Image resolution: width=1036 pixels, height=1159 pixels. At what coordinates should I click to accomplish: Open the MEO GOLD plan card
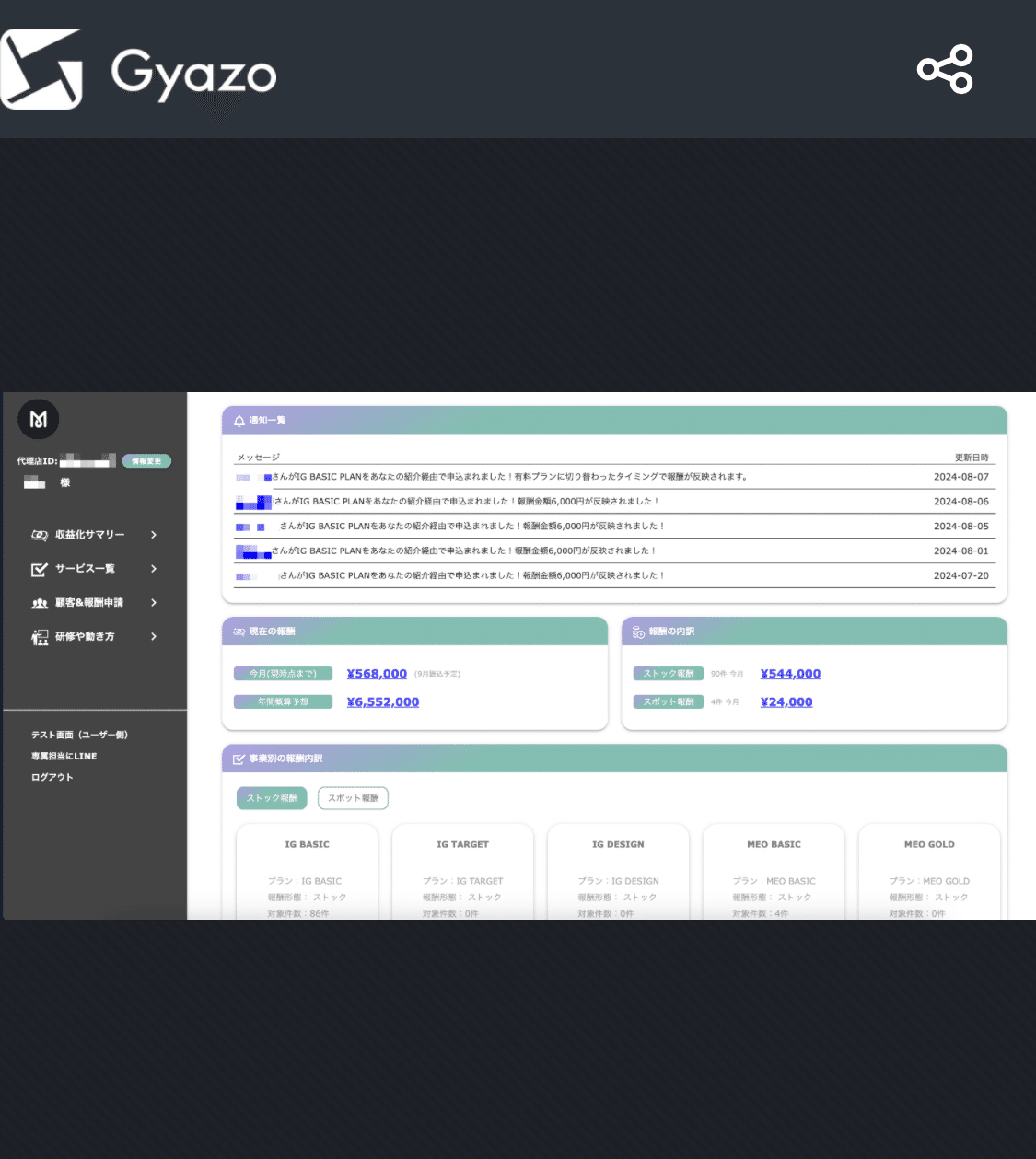coord(929,872)
